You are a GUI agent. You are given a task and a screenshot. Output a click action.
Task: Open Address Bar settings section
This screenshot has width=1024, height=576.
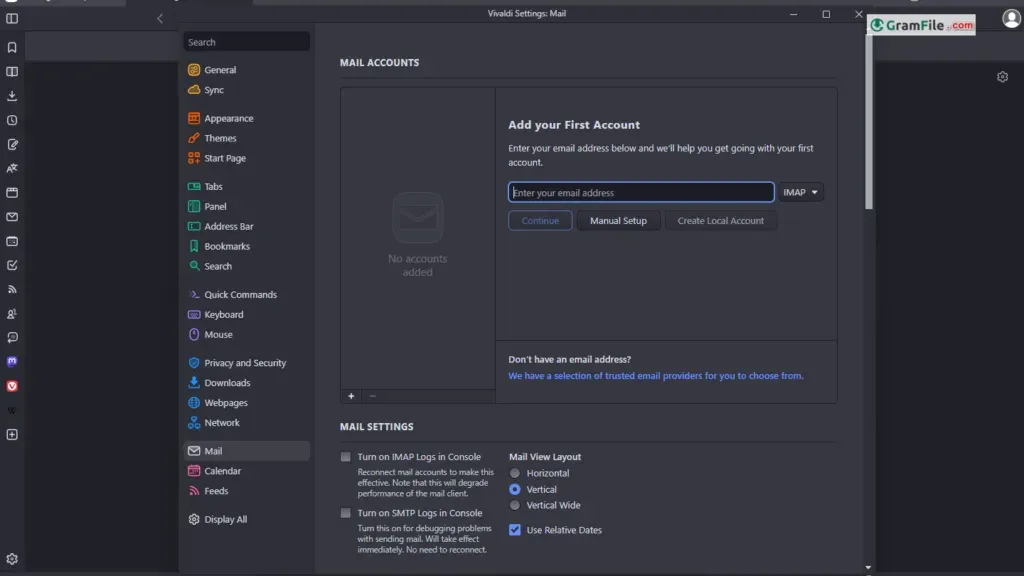tap(246, 227)
